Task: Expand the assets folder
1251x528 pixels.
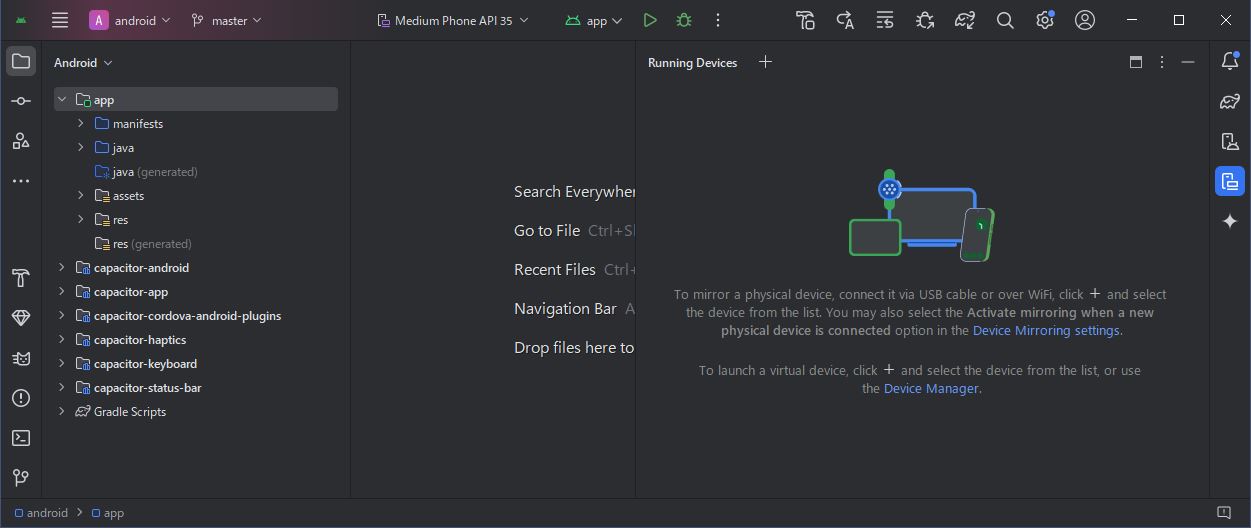Action: click(81, 195)
